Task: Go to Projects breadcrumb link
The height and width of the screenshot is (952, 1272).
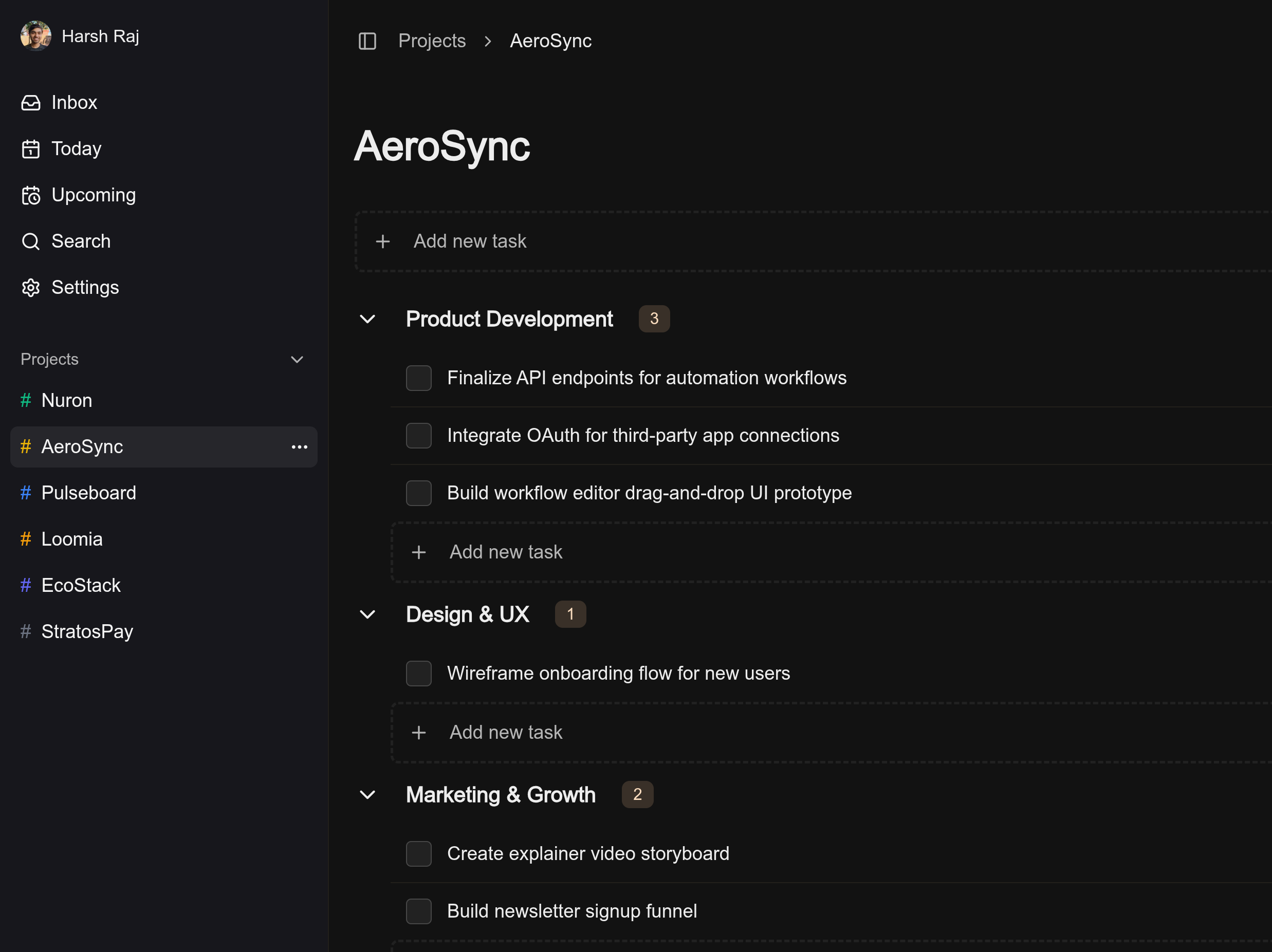Action: pos(432,41)
